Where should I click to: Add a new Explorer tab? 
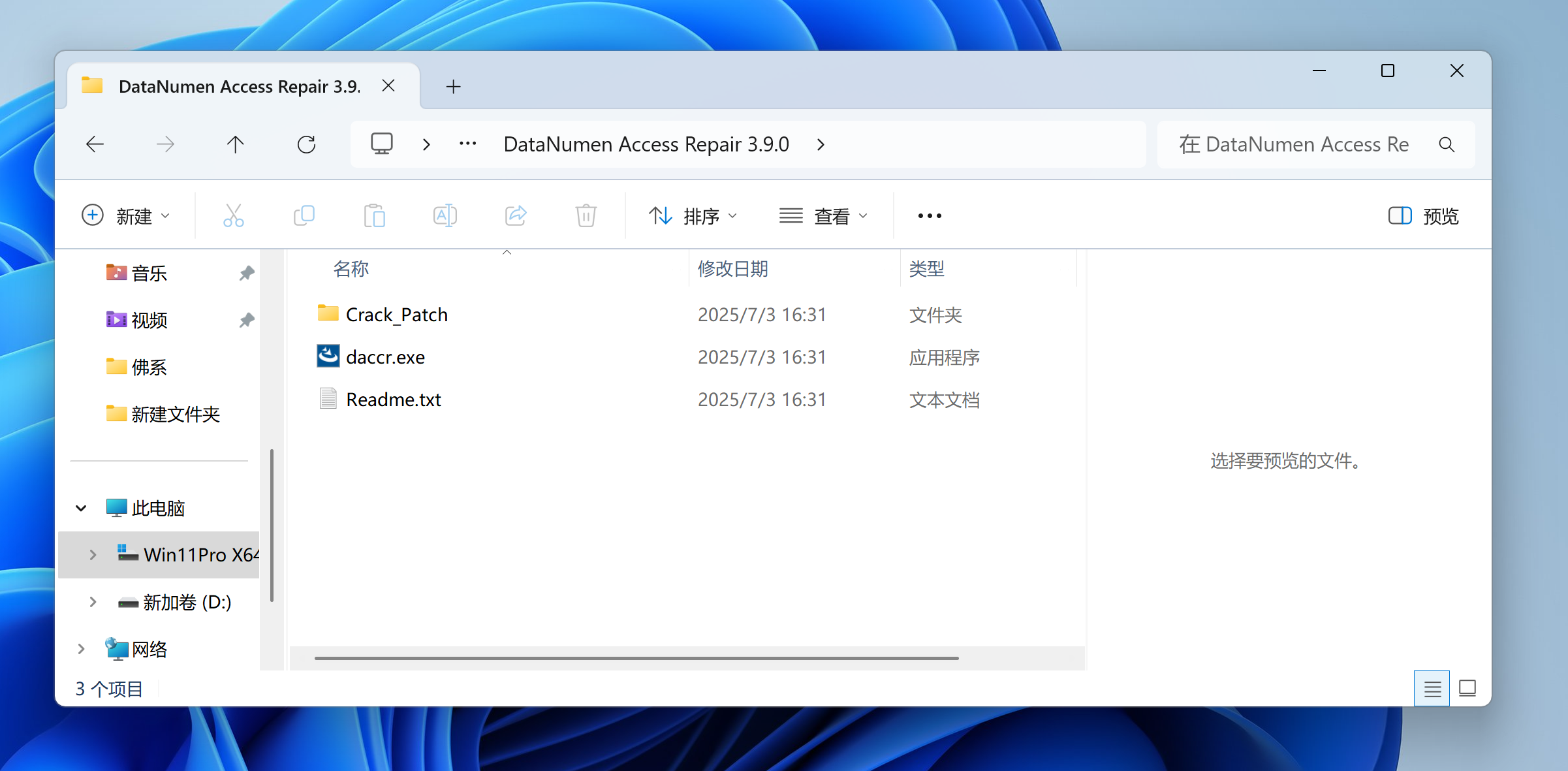click(453, 86)
